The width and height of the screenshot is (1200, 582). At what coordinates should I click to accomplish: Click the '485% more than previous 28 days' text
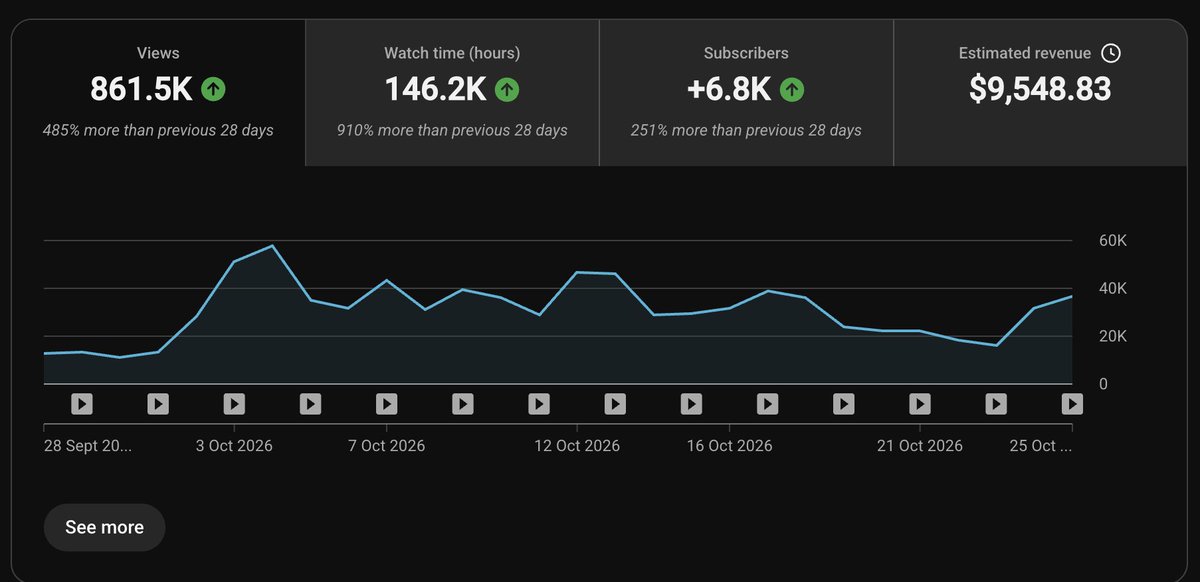pyautogui.click(x=158, y=130)
